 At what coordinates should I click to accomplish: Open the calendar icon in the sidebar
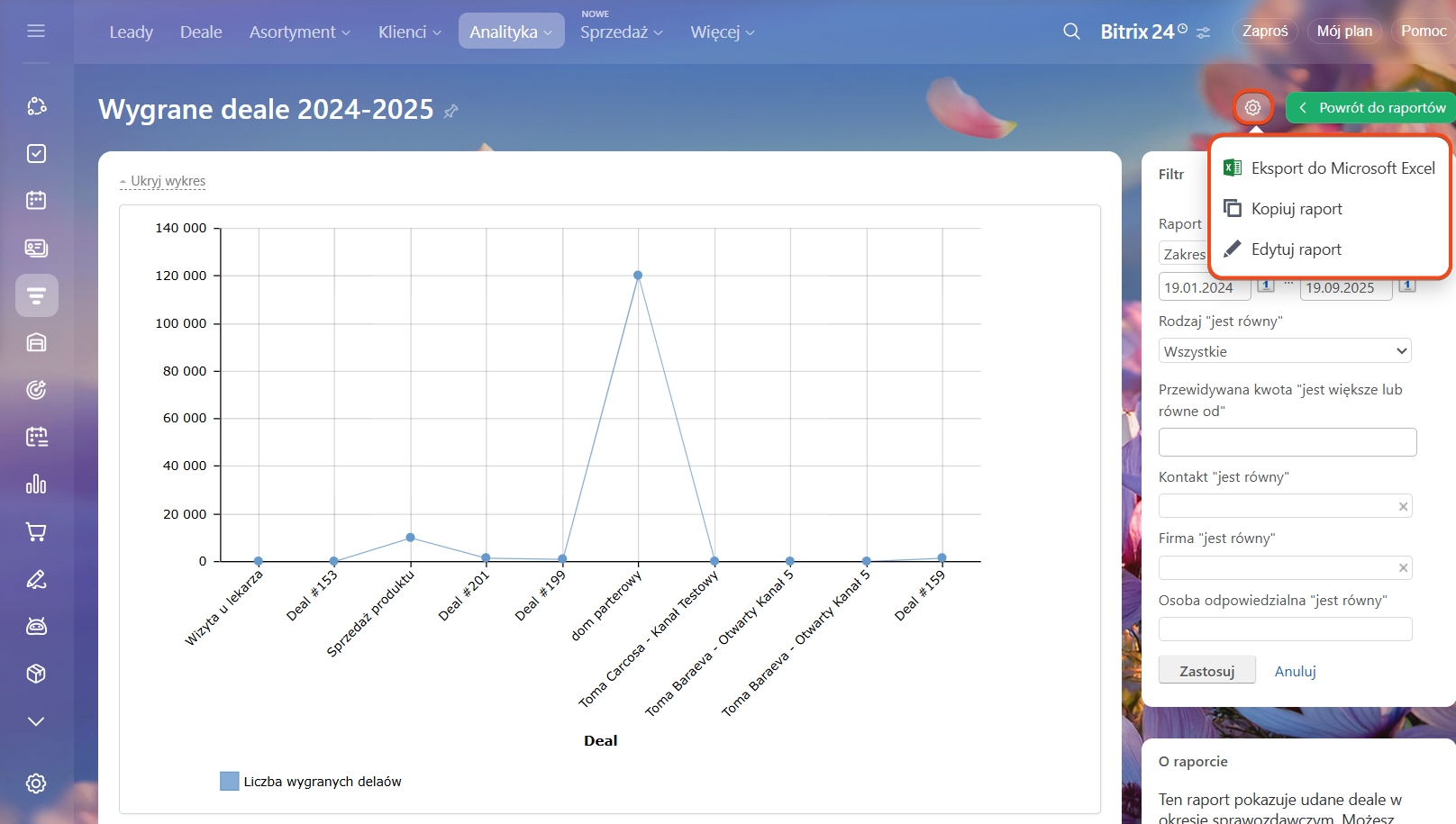click(x=36, y=200)
